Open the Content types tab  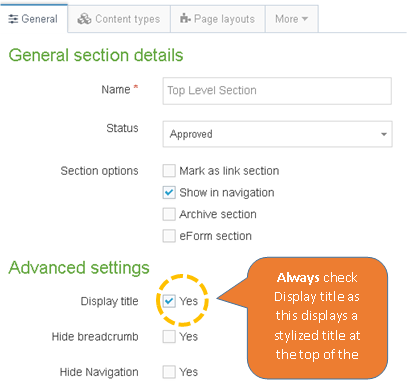(119, 19)
